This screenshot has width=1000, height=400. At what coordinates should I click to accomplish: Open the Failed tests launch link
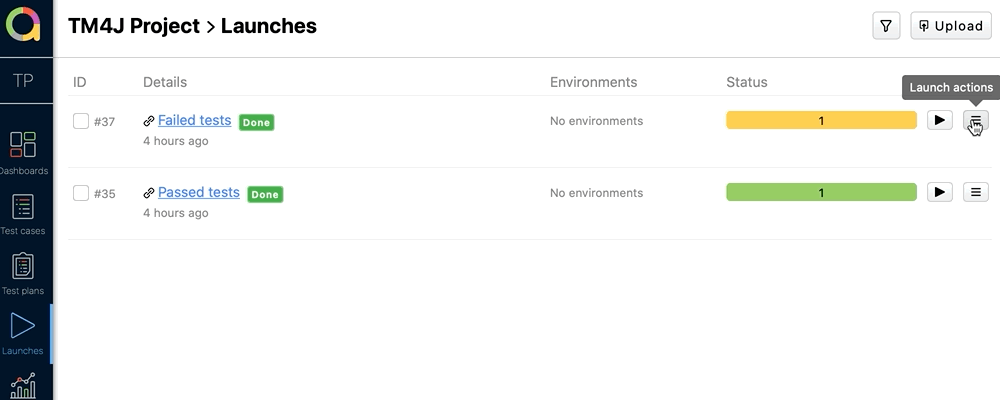194,120
